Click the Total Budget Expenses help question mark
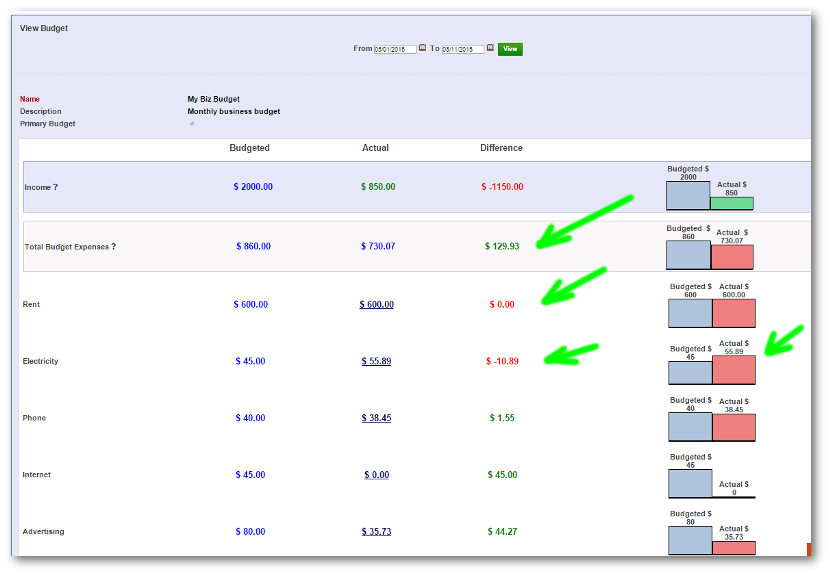Viewport: 830px width, 575px height. [x=114, y=246]
